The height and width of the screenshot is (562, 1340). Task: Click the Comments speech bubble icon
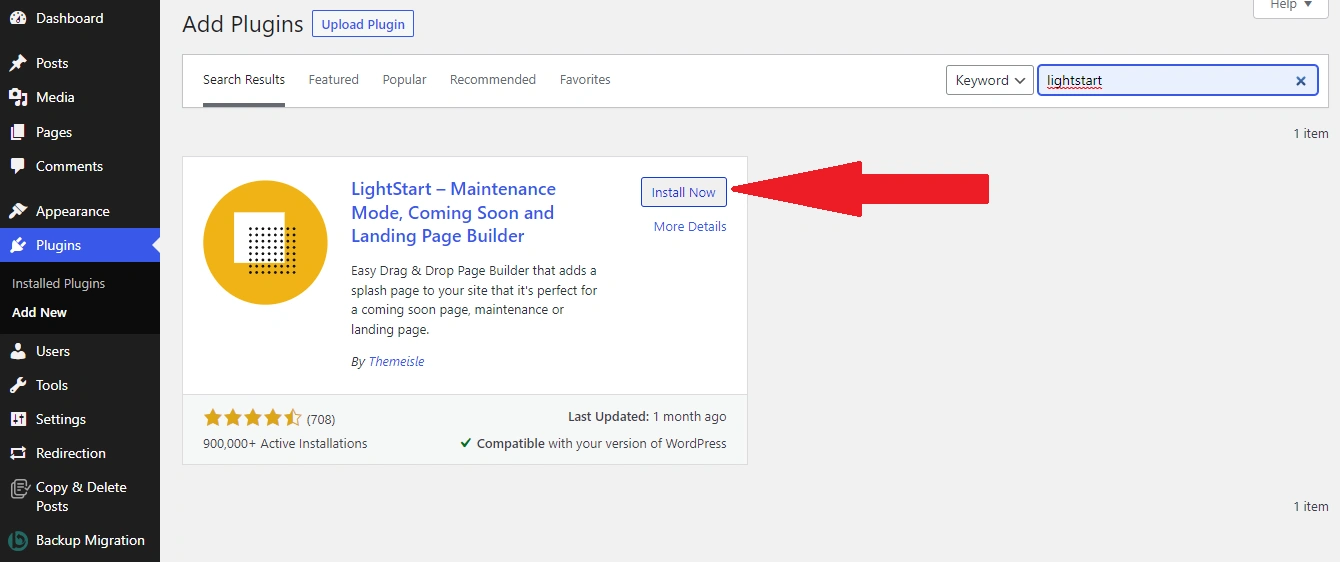click(x=18, y=166)
